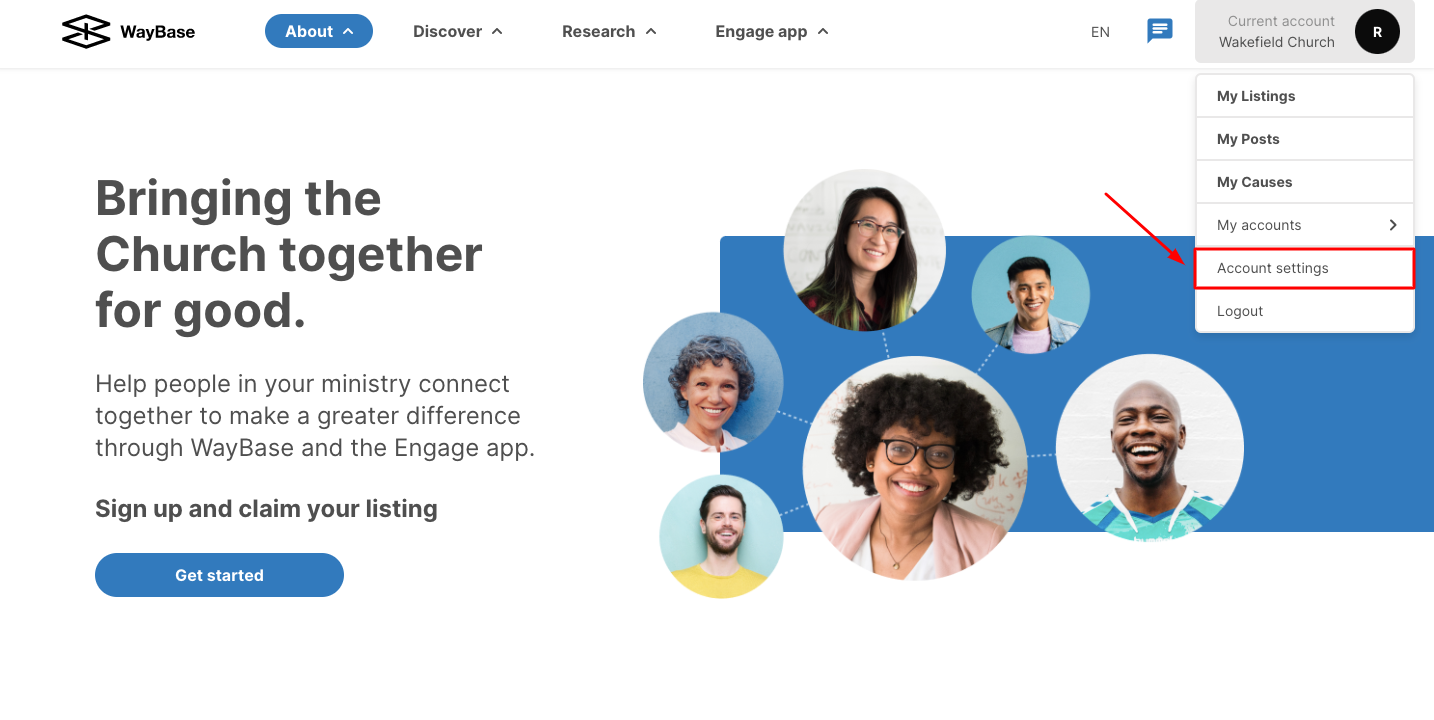Screen dimensions: 1434x720
Task: Click the gray-haired woman portrait
Action: tap(713, 382)
